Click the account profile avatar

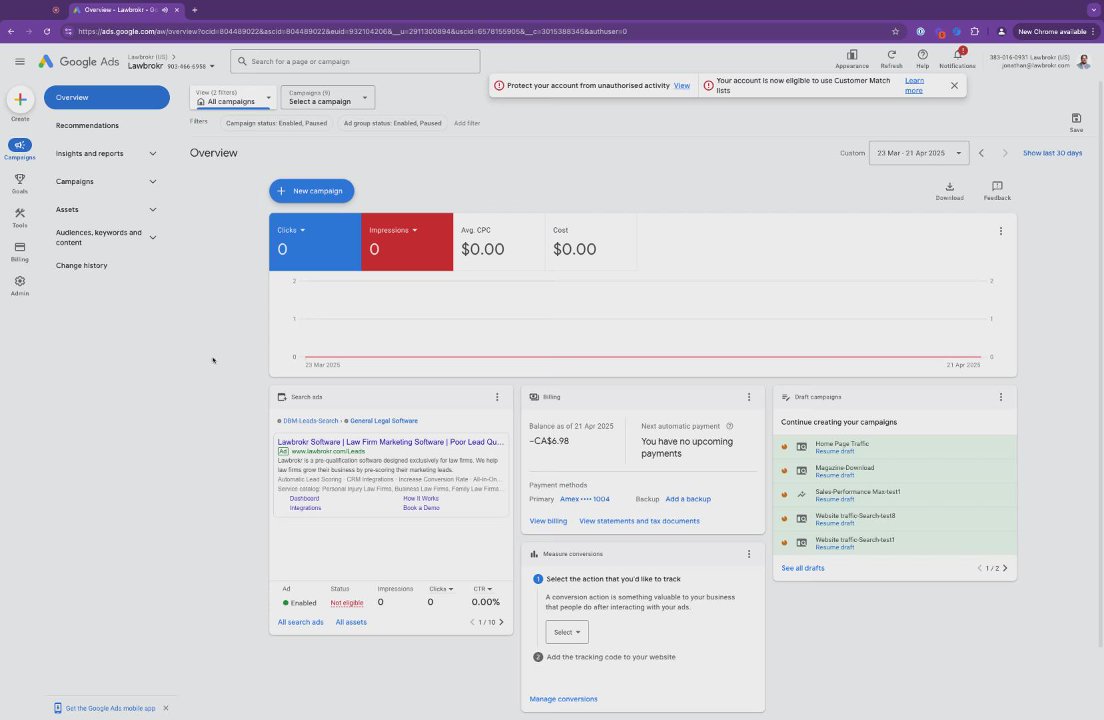[x=1084, y=62]
